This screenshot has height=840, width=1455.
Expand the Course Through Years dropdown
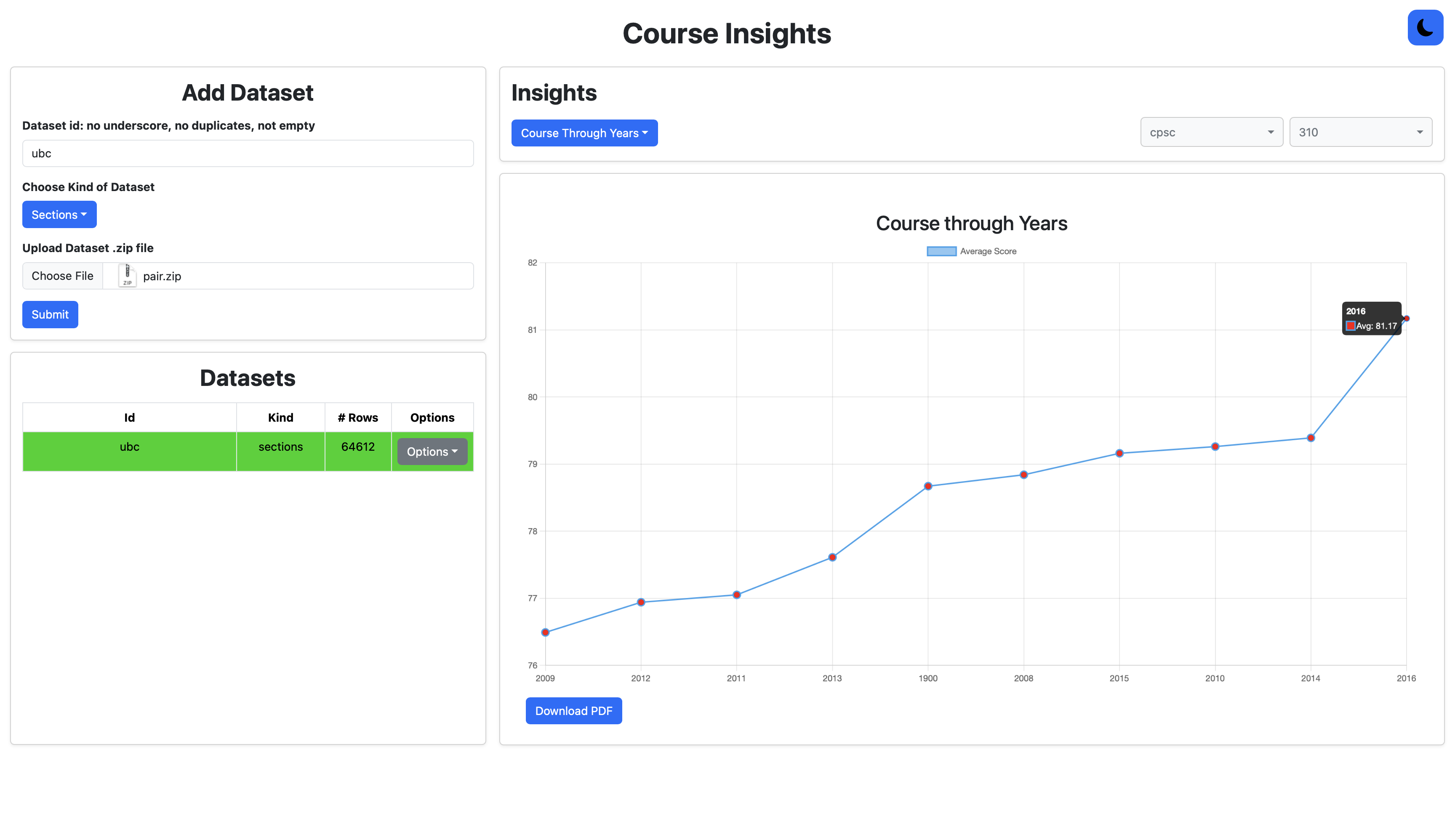(x=584, y=133)
